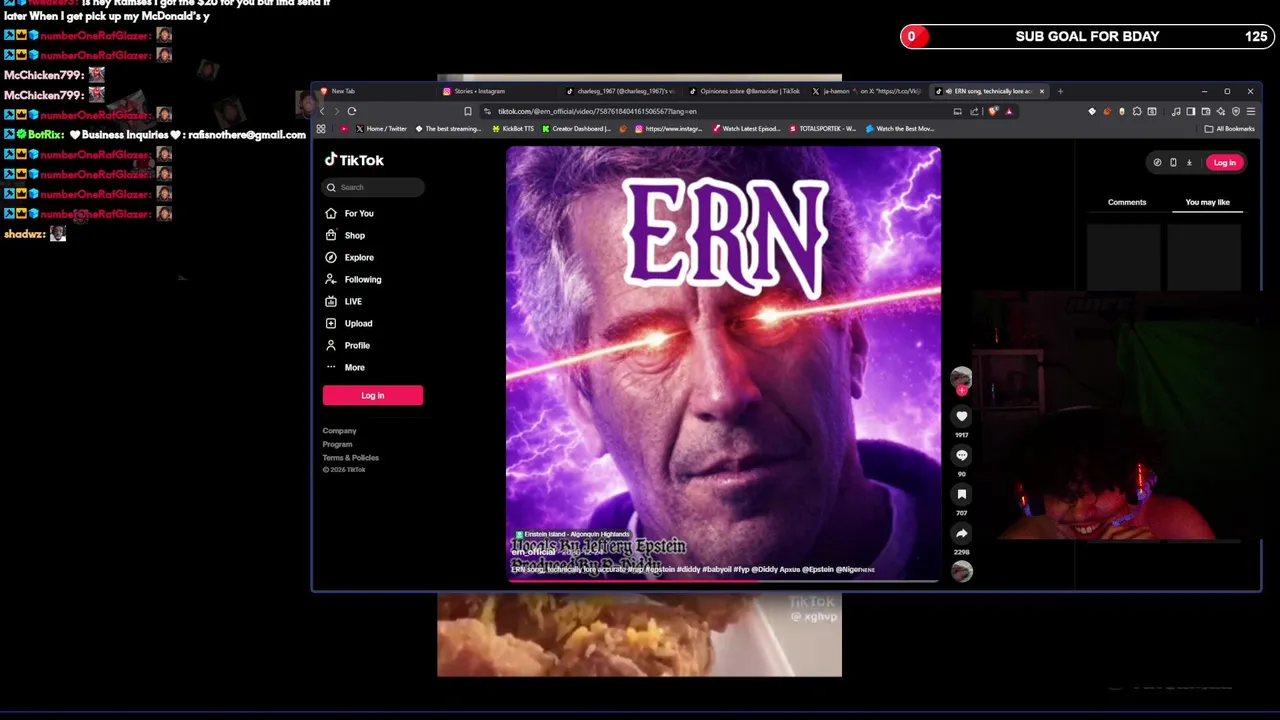The height and width of the screenshot is (720, 1280).
Task: Open the Company footer link
Action: coord(339,431)
